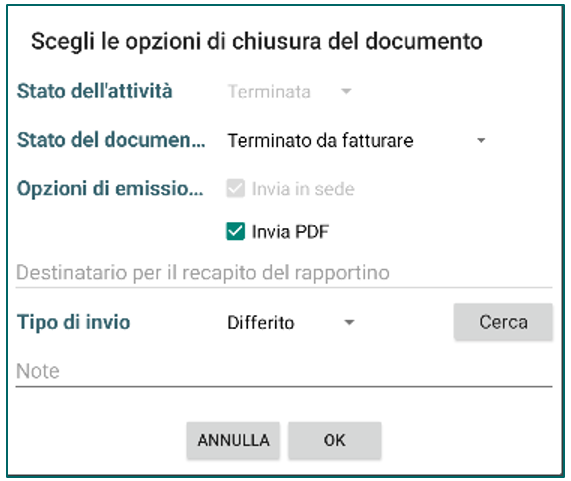Click the Invia in sede label
Image resolution: width=571 pixels, height=481 pixels.
click(x=303, y=189)
